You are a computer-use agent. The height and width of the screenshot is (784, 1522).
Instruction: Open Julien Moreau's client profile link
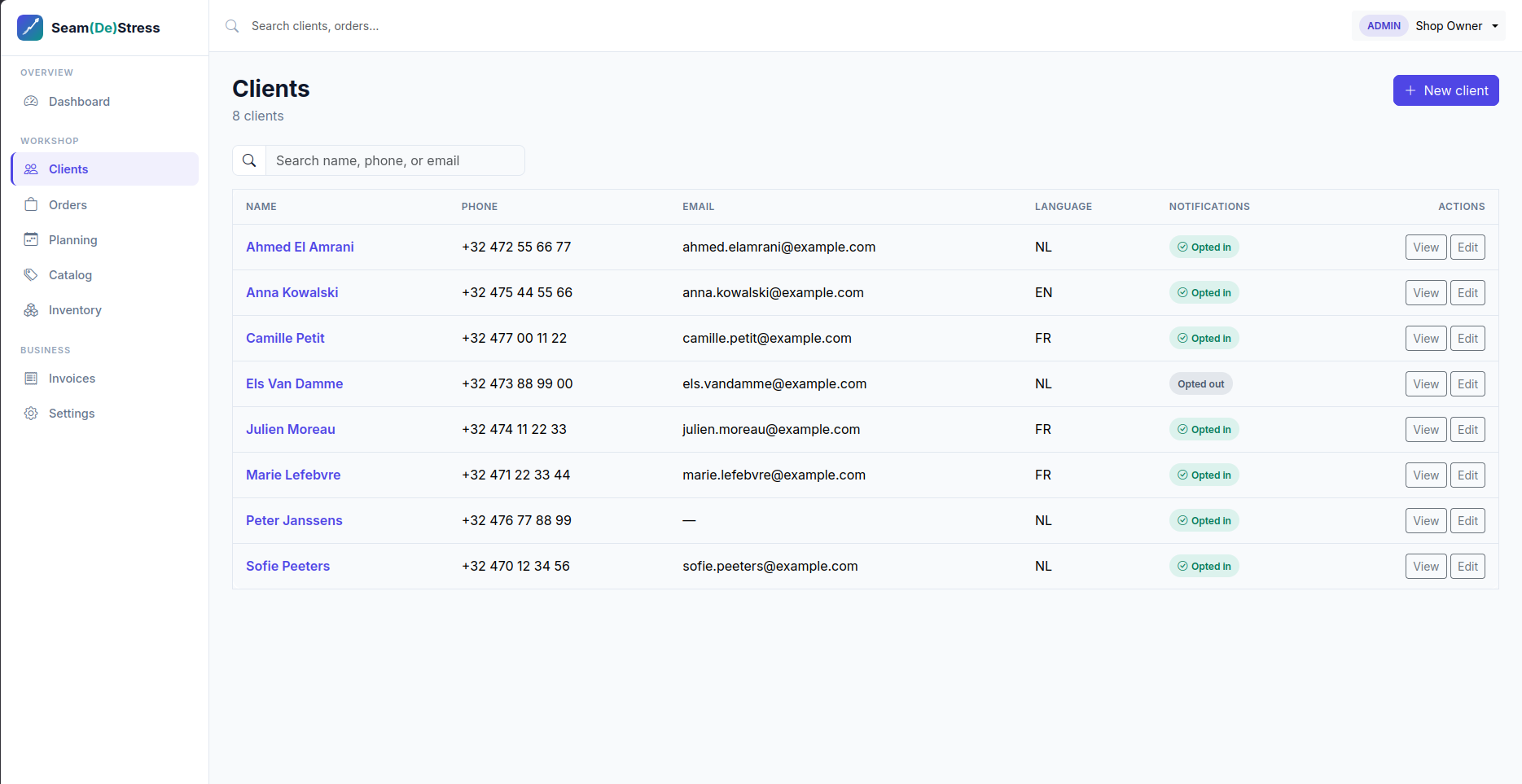(x=291, y=429)
